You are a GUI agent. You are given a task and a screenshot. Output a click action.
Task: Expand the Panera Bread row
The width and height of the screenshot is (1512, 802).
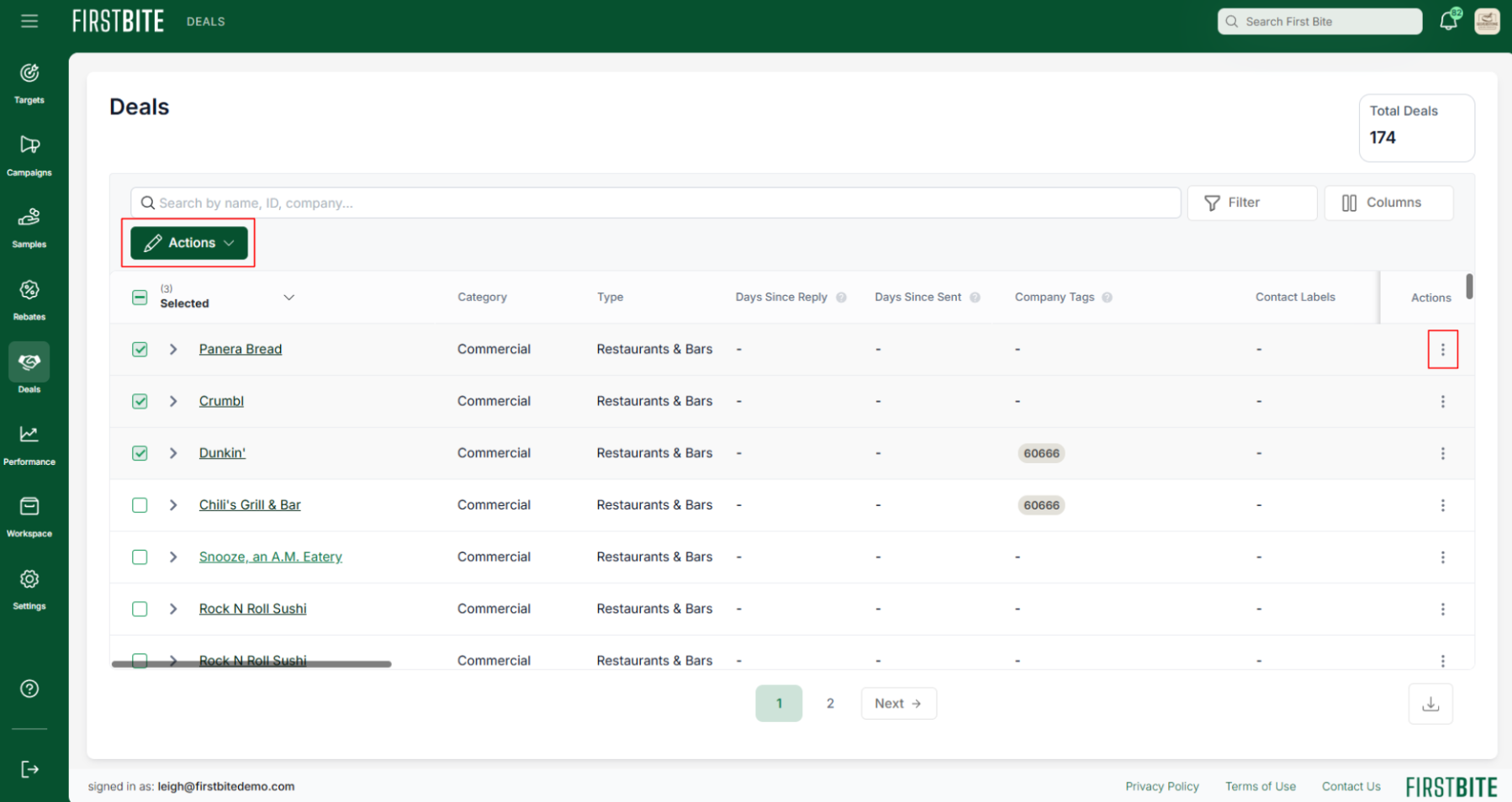(173, 350)
